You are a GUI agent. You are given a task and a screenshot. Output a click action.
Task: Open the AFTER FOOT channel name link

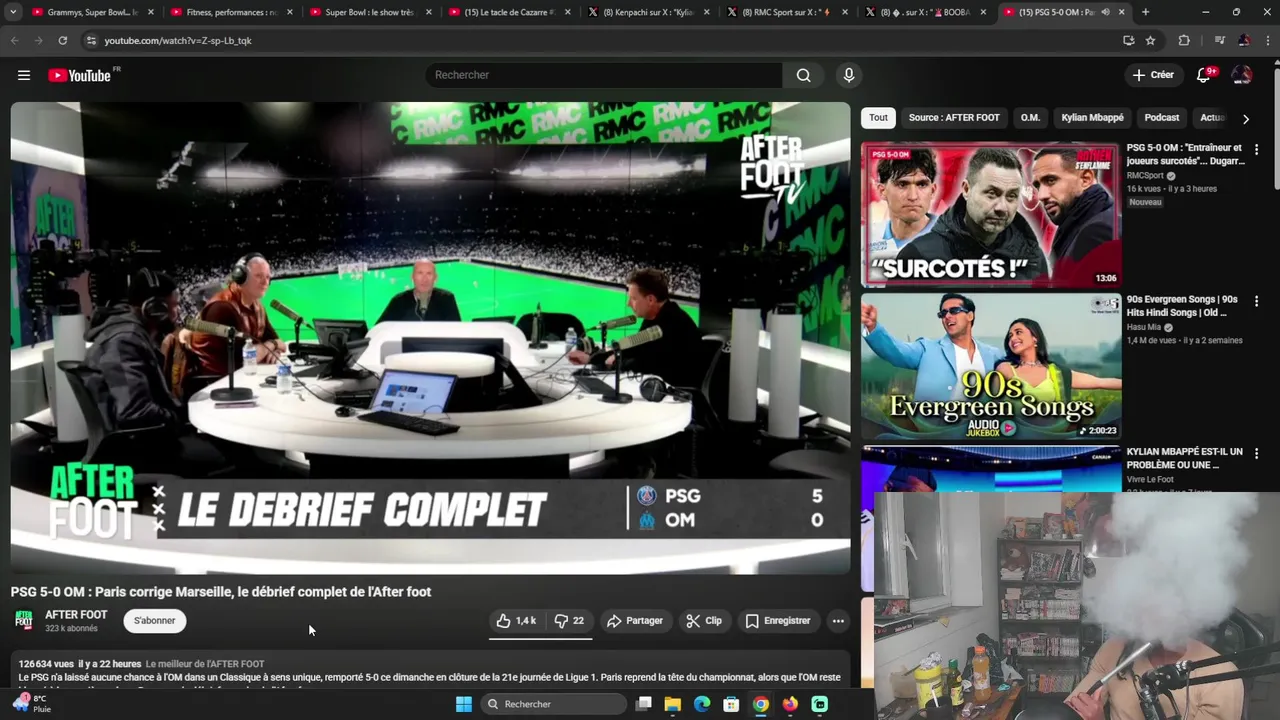click(76, 615)
